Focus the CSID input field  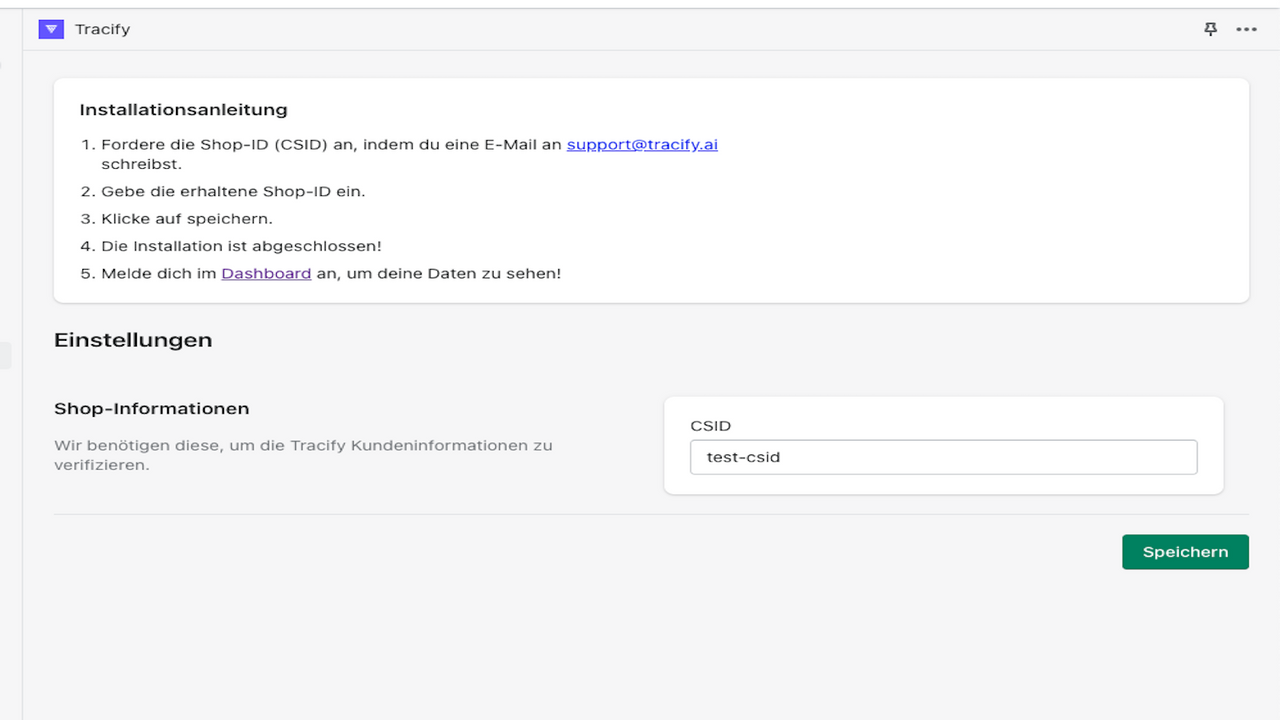pos(943,457)
